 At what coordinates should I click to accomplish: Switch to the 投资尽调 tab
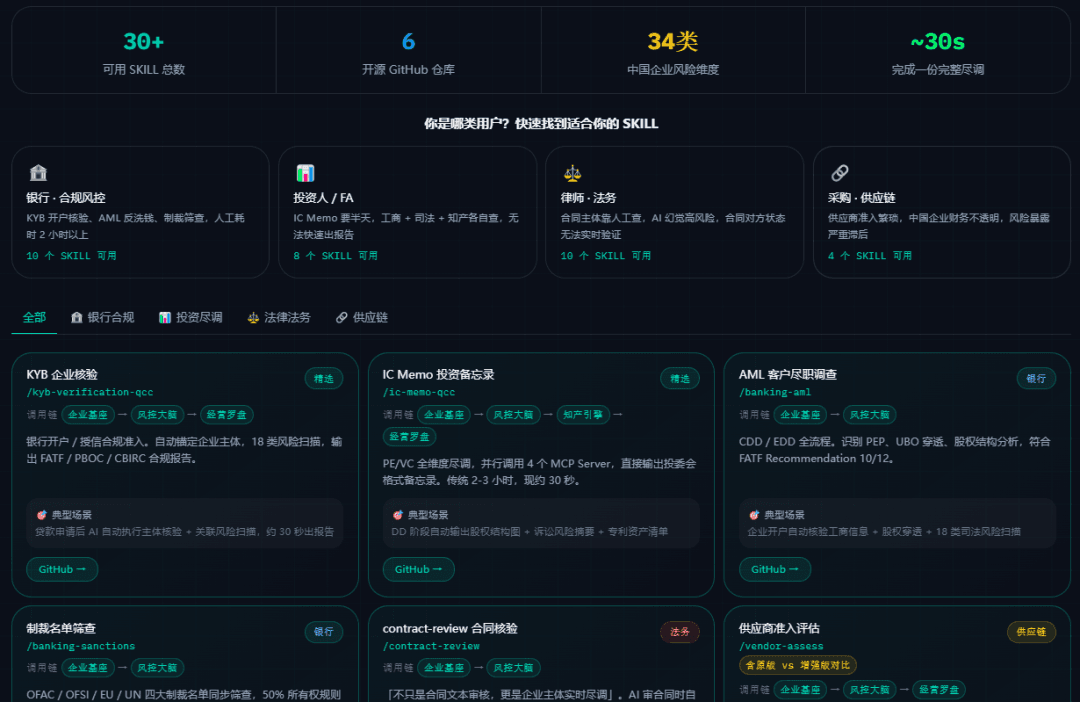pyautogui.click(x=190, y=317)
